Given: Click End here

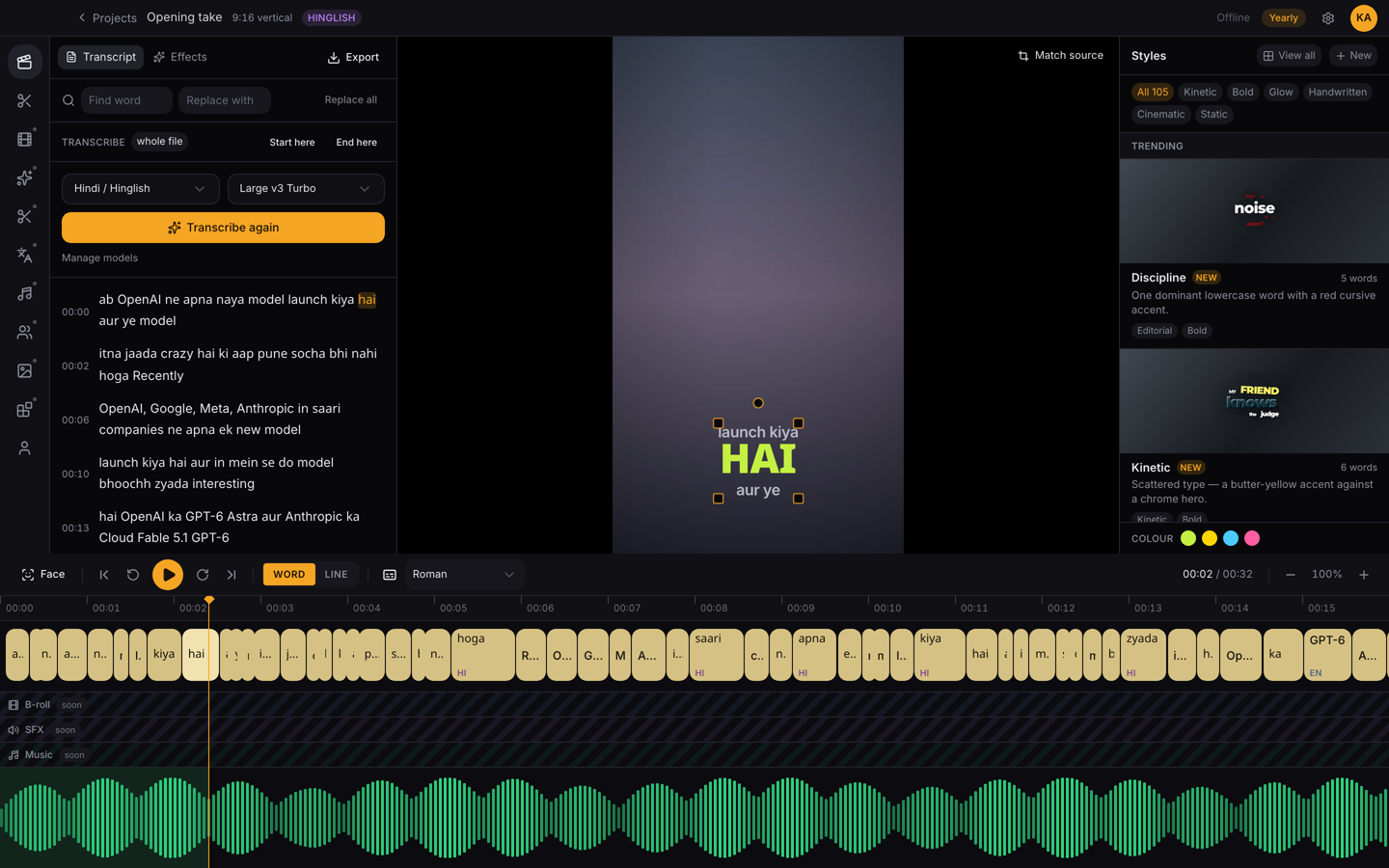Looking at the screenshot, I should [x=357, y=143].
